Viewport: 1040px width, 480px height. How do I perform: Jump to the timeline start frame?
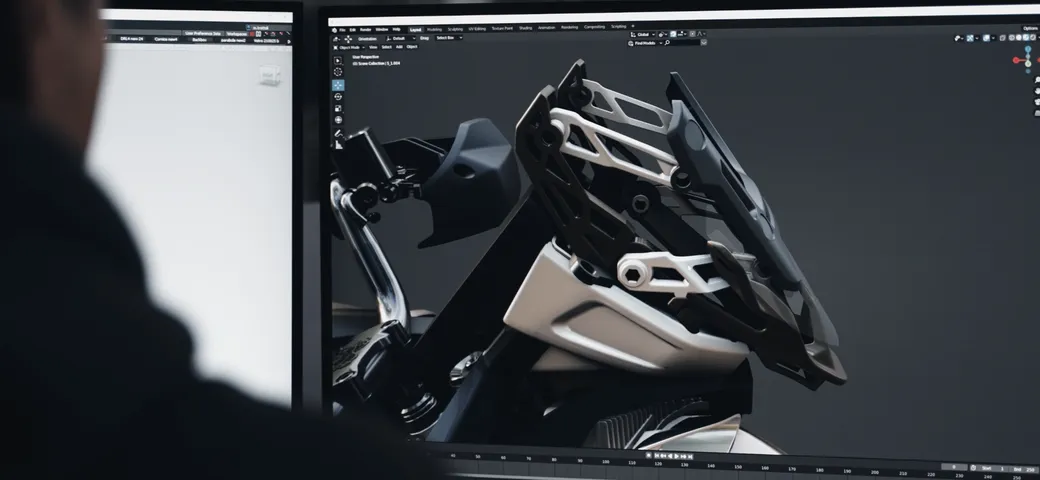point(657,455)
